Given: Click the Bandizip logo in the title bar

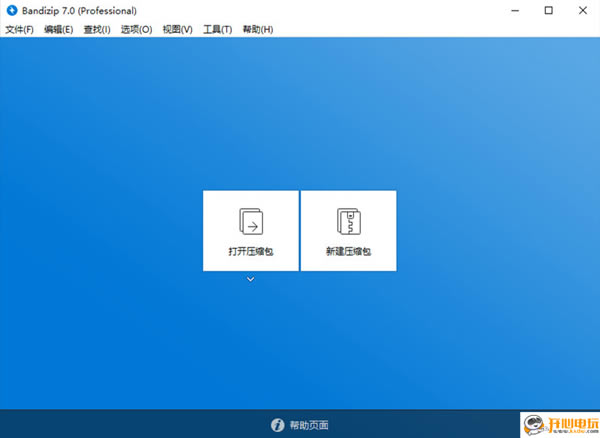Looking at the screenshot, I should pos(12,10).
